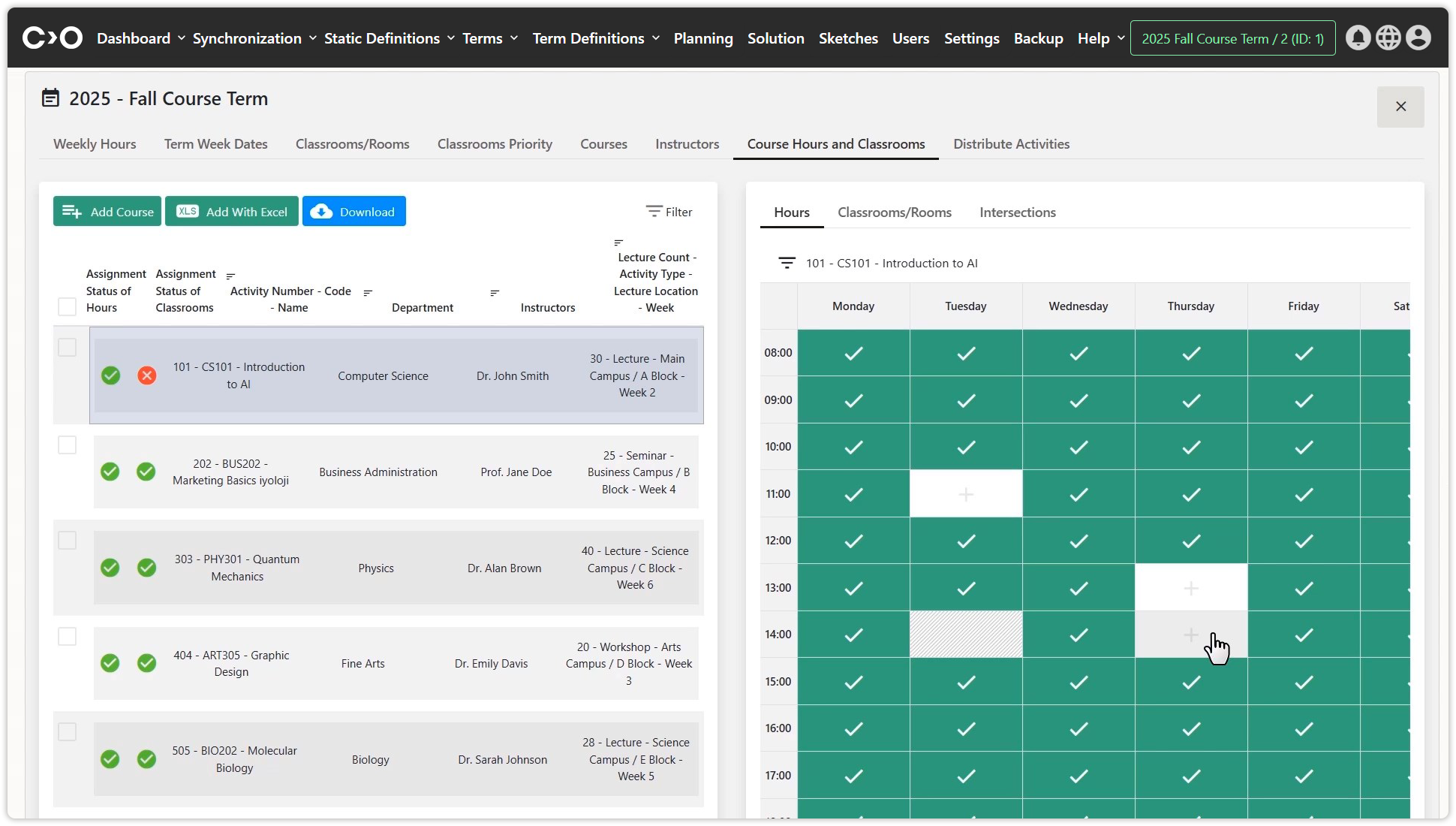The height and width of the screenshot is (826, 1456).
Task: Click the red classroom status icon for CS101
Action: coord(147,375)
